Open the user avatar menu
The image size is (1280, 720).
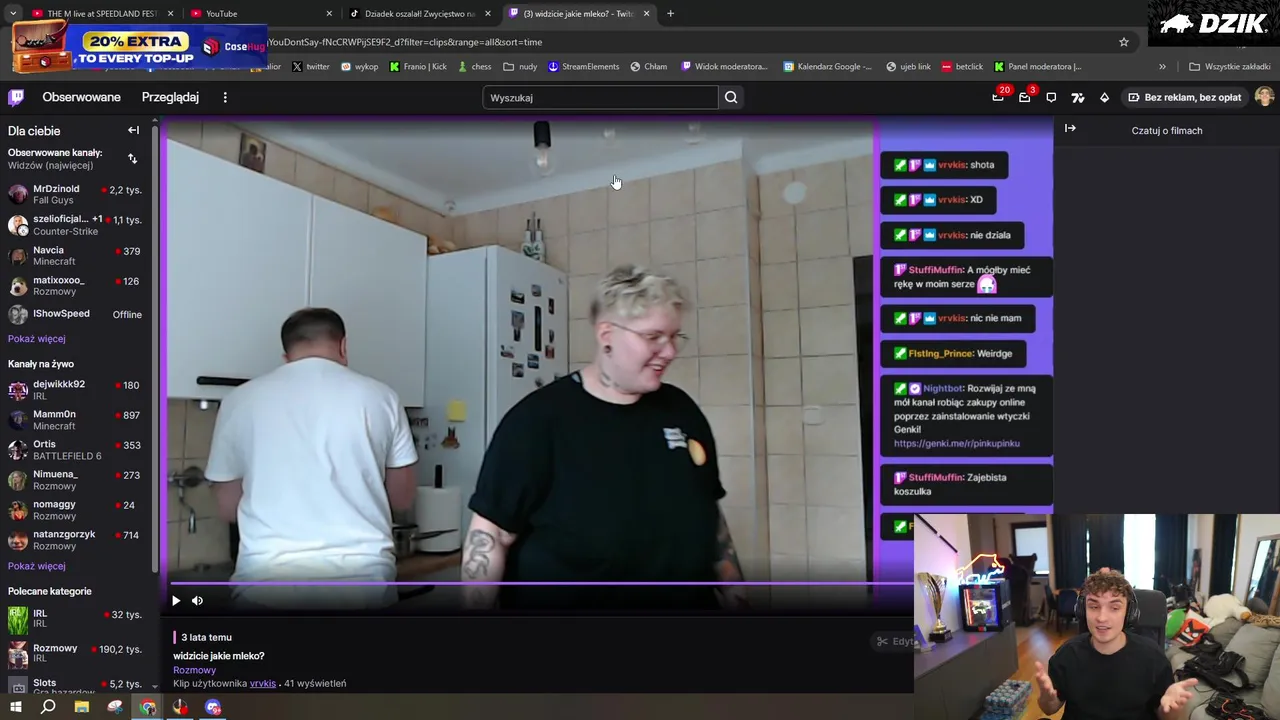click(x=1264, y=97)
